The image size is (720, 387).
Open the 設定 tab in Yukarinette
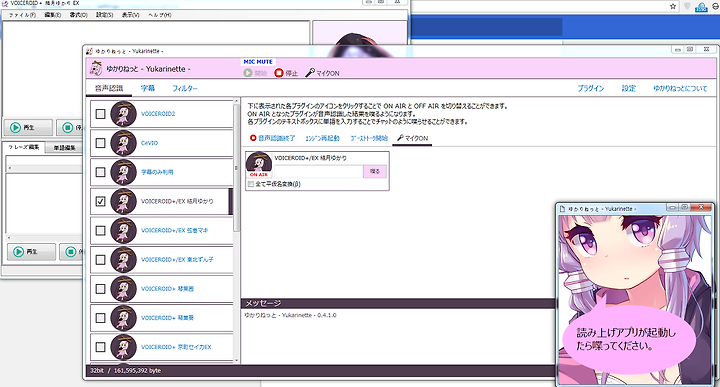click(x=629, y=88)
